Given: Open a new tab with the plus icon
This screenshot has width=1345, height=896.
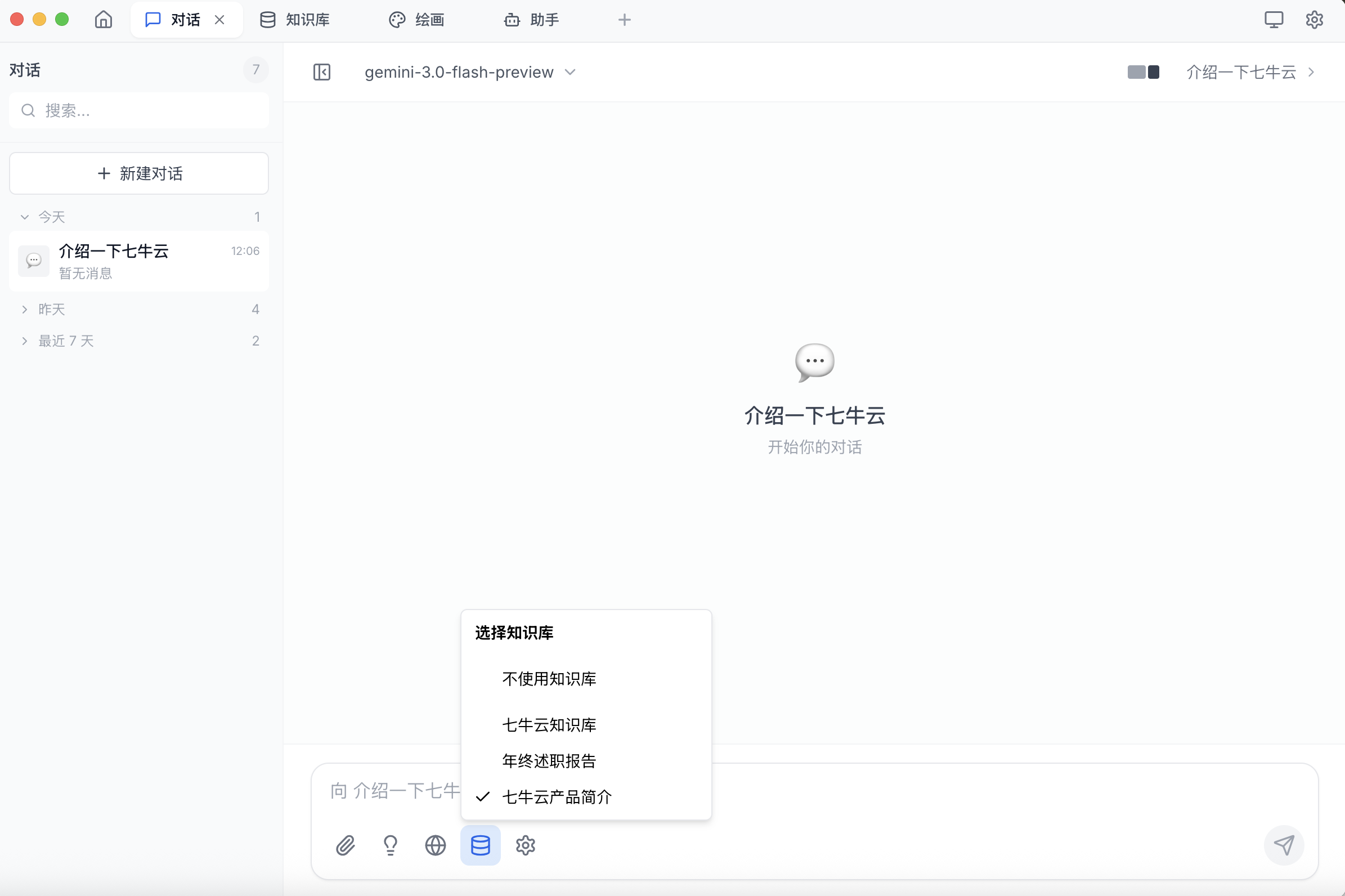Looking at the screenshot, I should [x=624, y=20].
